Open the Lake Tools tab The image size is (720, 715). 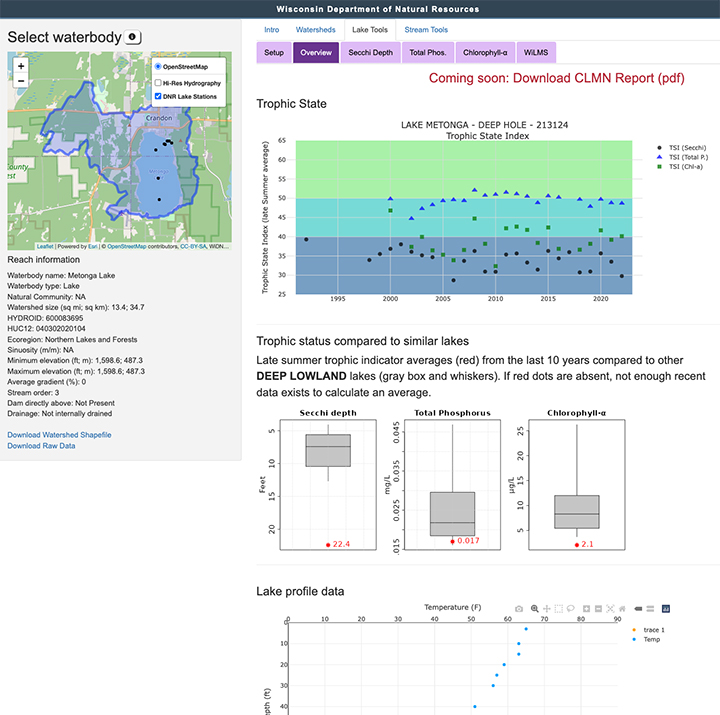(x=370, y=30)
